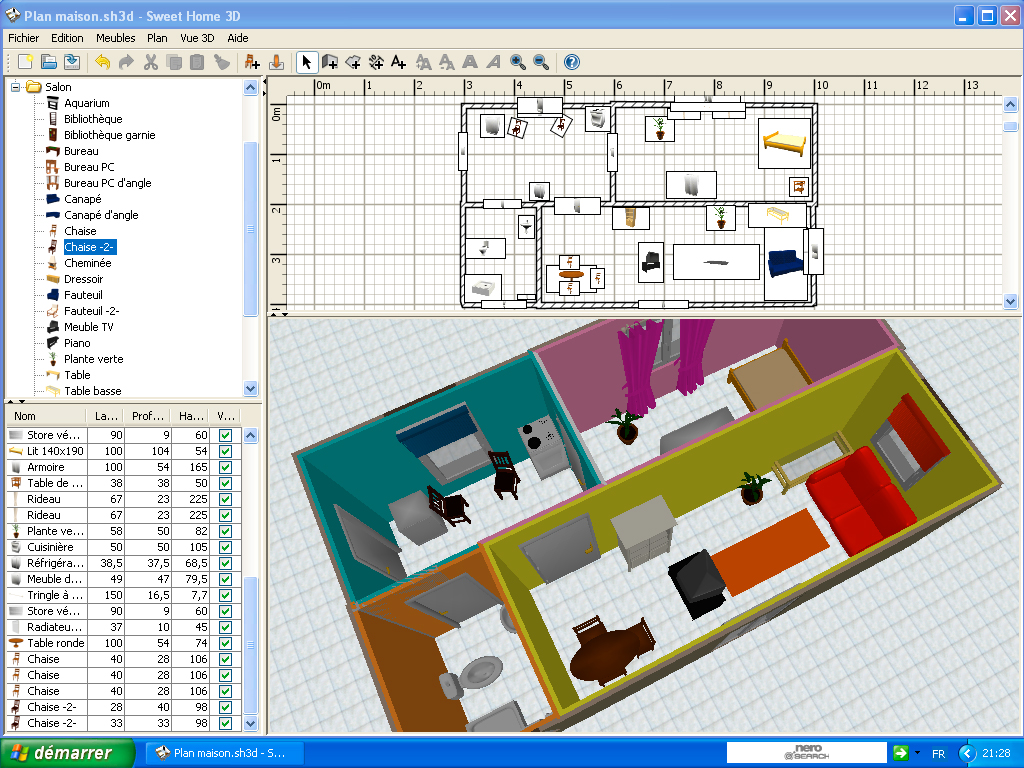Click furniture table scroll down arrow
The height and width of the screenshot is (768, 1024).
point(251,724)
